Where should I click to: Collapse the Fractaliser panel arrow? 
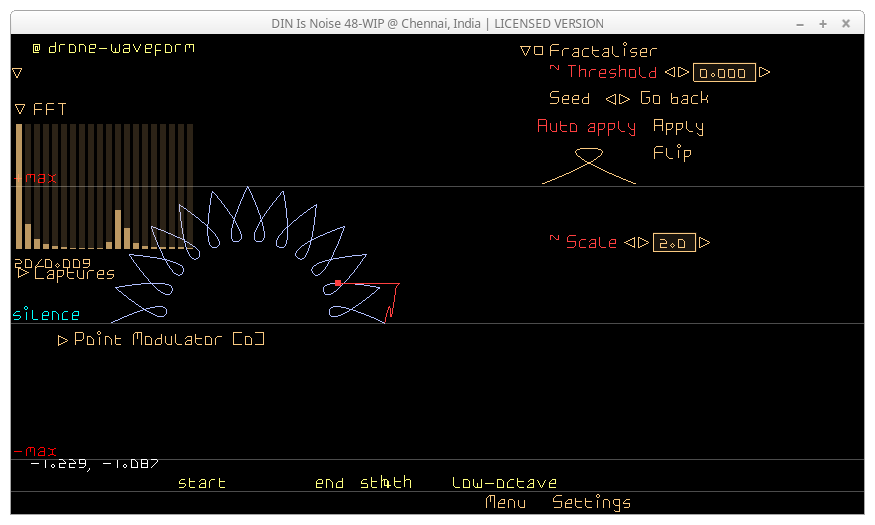[x=526, y=51]
